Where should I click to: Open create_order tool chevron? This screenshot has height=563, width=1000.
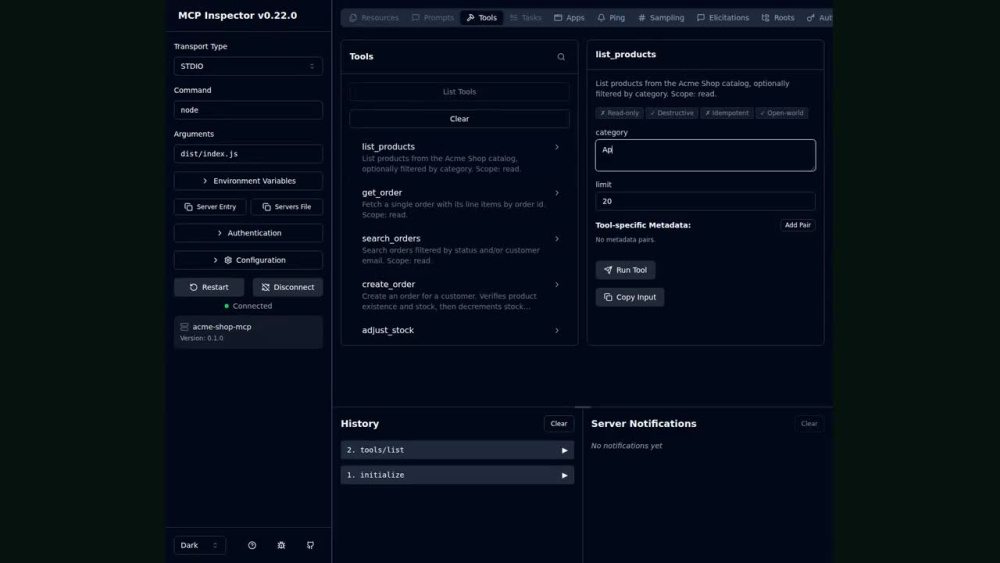tap(557, 284)
